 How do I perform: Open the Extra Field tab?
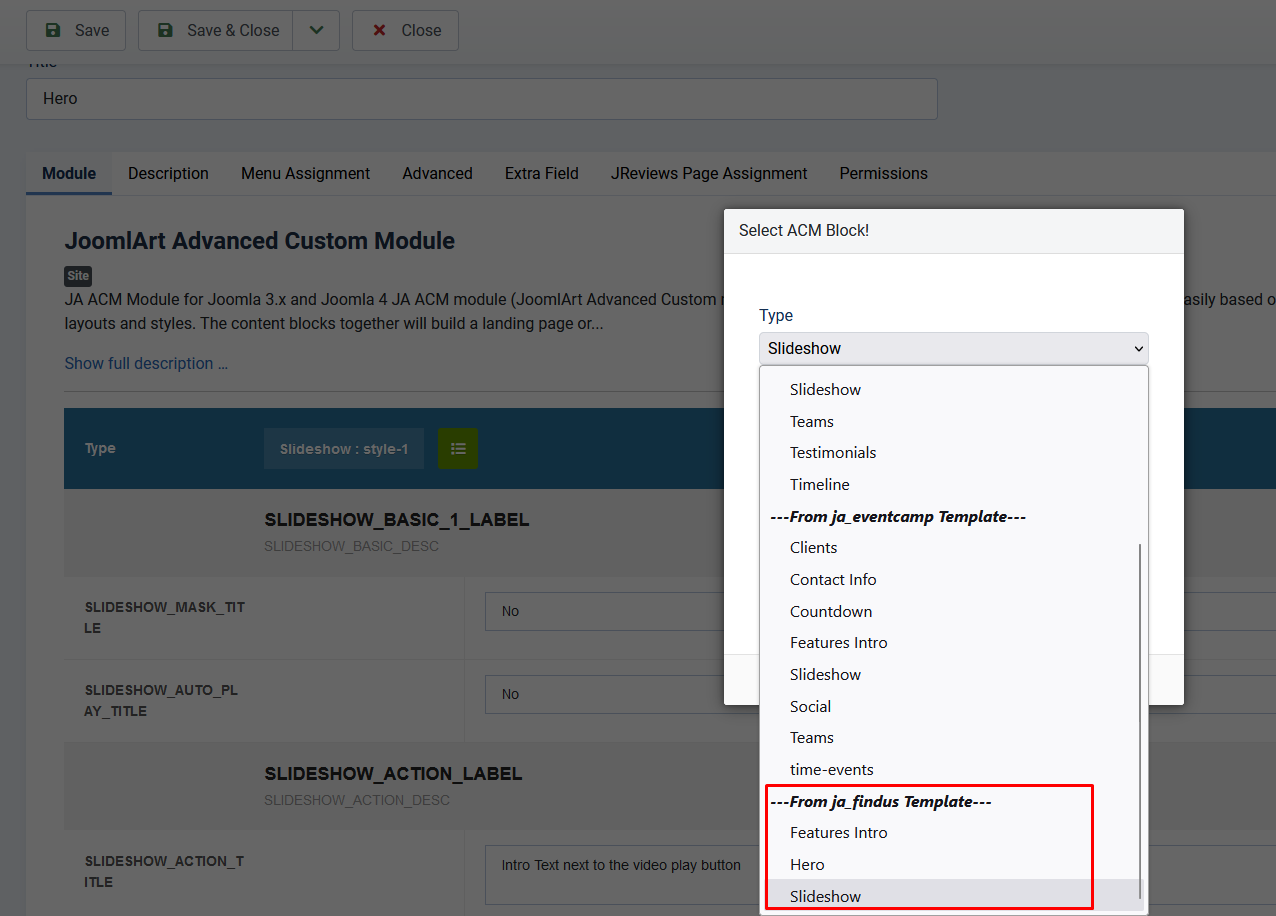click(x=541, y=173)
